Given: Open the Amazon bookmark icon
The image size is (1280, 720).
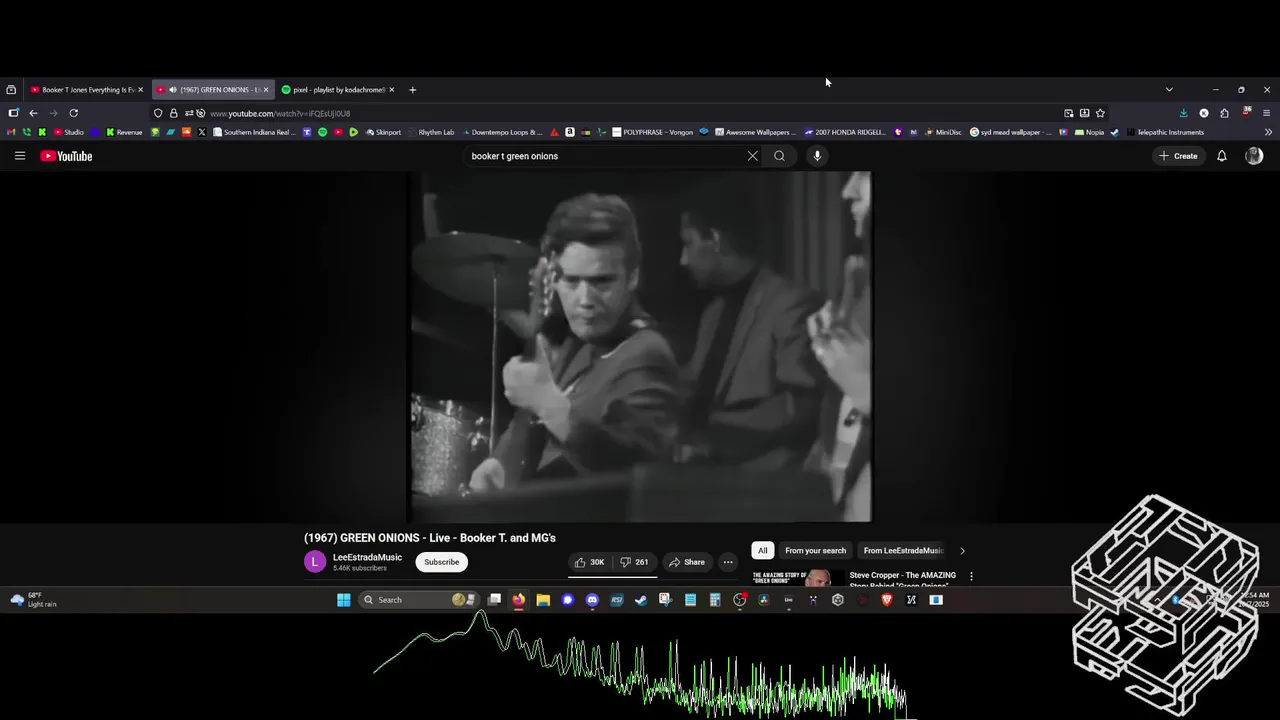Looking at the screenshot, I should coord(569,132).
